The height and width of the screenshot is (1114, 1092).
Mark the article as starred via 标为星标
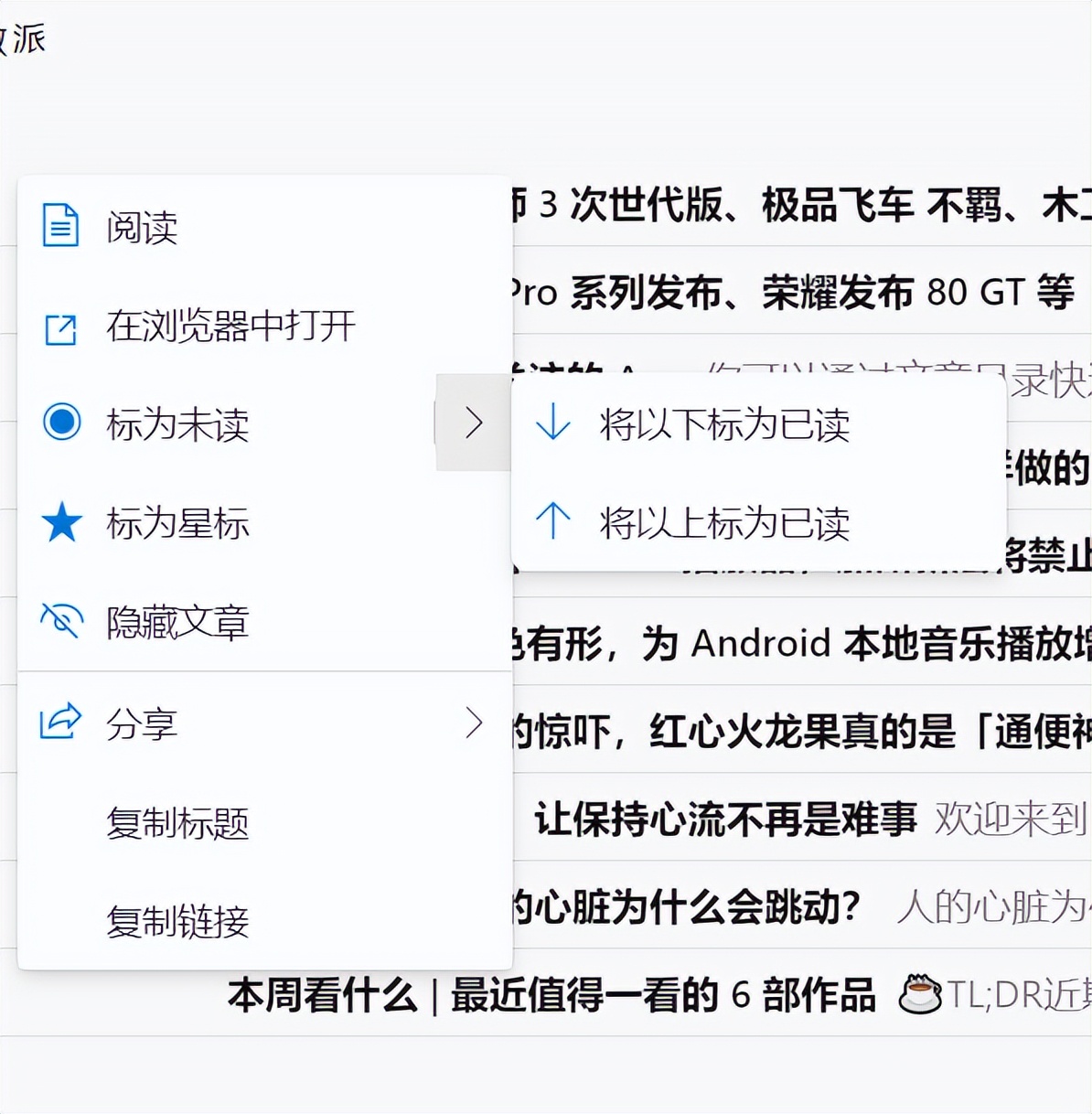click(178, 523)
